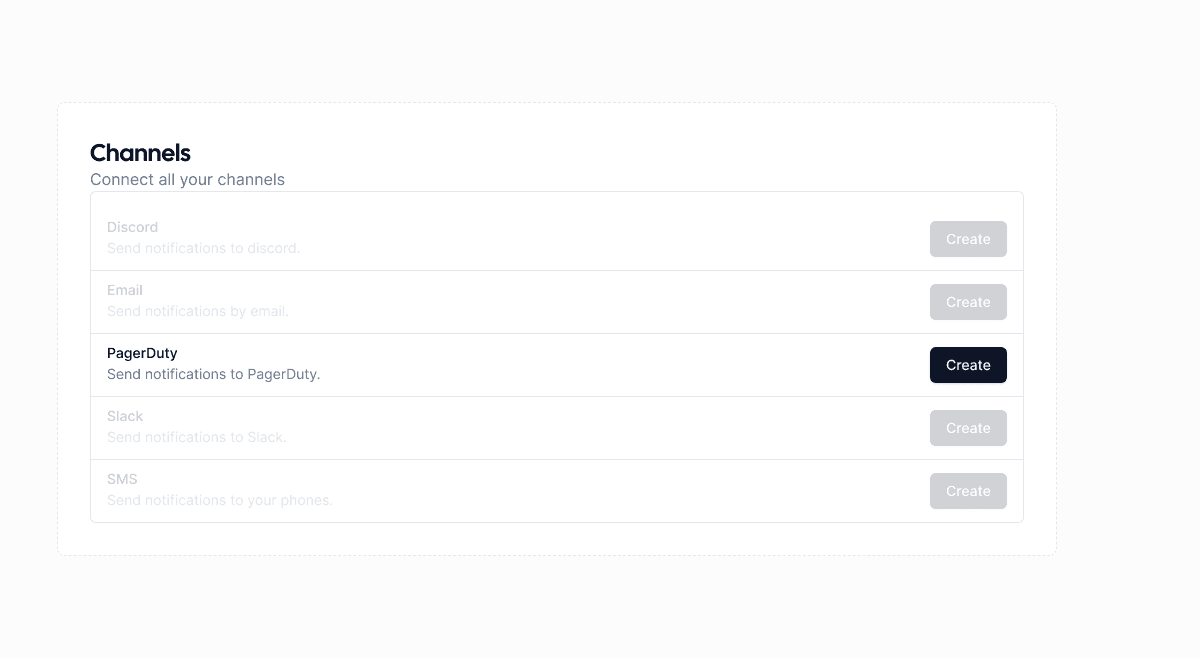Click the Send notifications by email description
The image size is (1200, 659).
pos(198,311)
